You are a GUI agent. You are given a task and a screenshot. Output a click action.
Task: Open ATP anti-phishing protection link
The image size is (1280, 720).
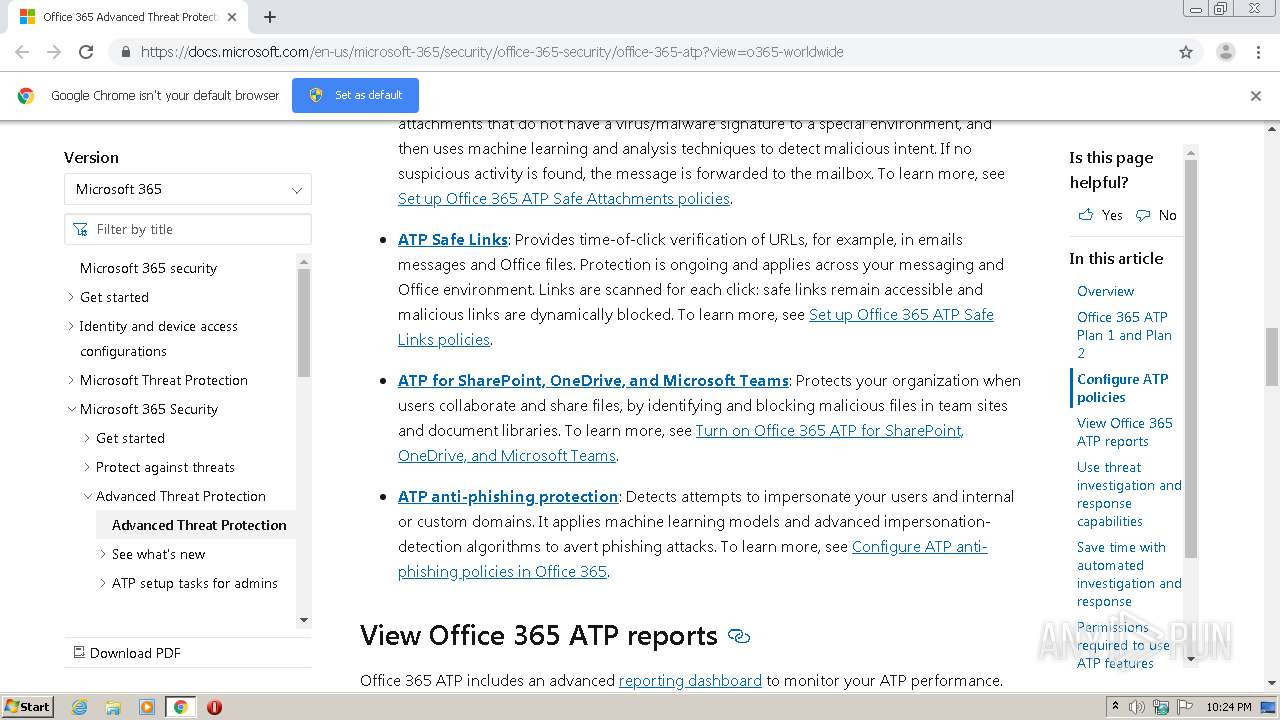click(x=508, y=496)
